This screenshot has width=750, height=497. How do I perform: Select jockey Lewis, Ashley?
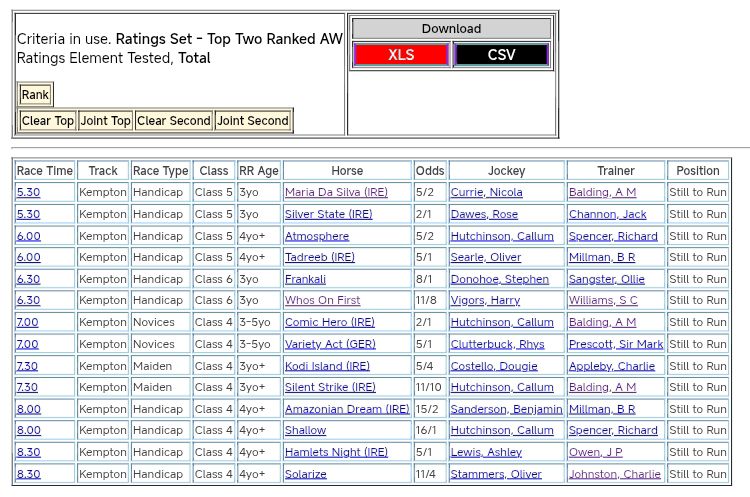[x=486, y=452]
